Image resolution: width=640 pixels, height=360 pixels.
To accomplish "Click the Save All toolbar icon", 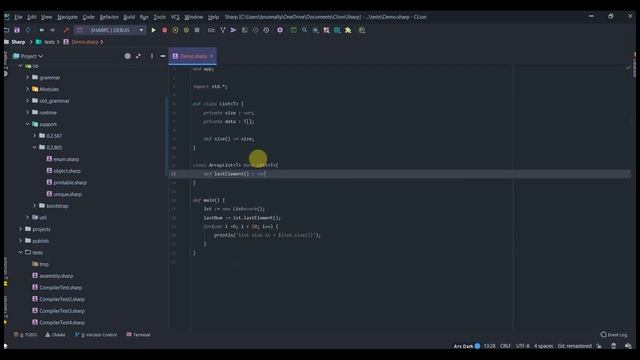I will tap(17, 30).
